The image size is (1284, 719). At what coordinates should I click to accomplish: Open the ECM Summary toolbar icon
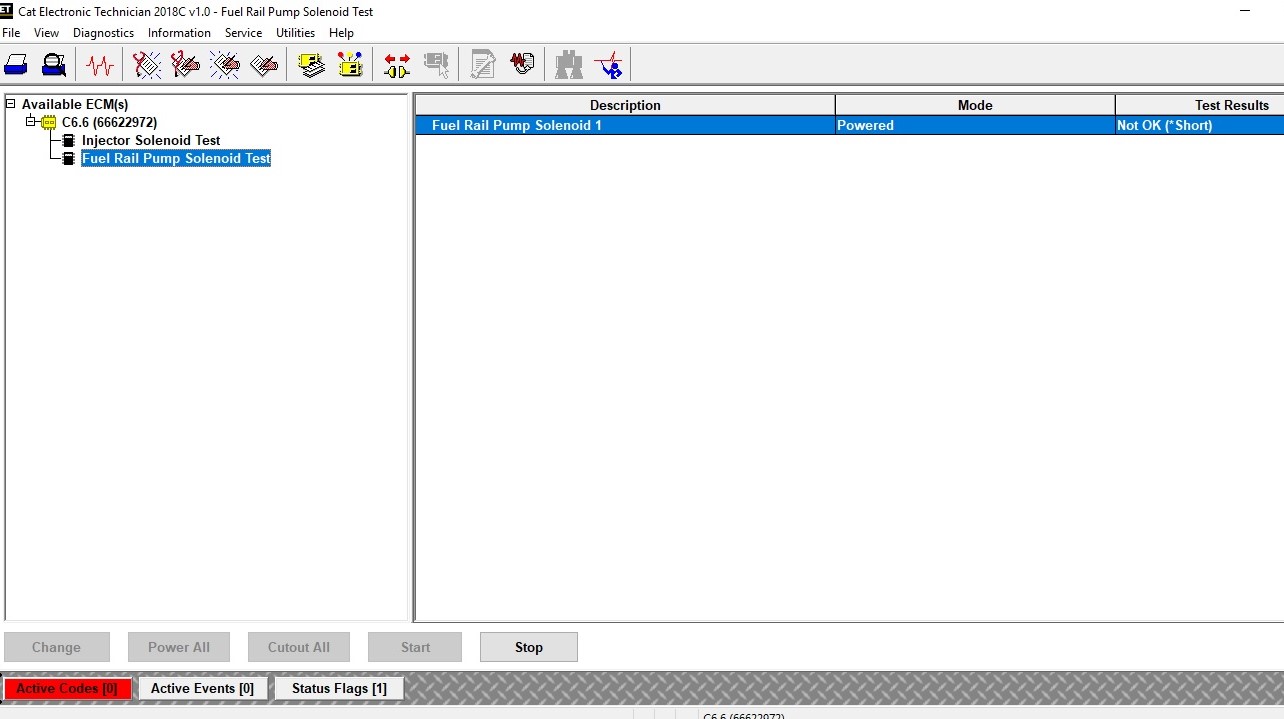click(312, 66)
